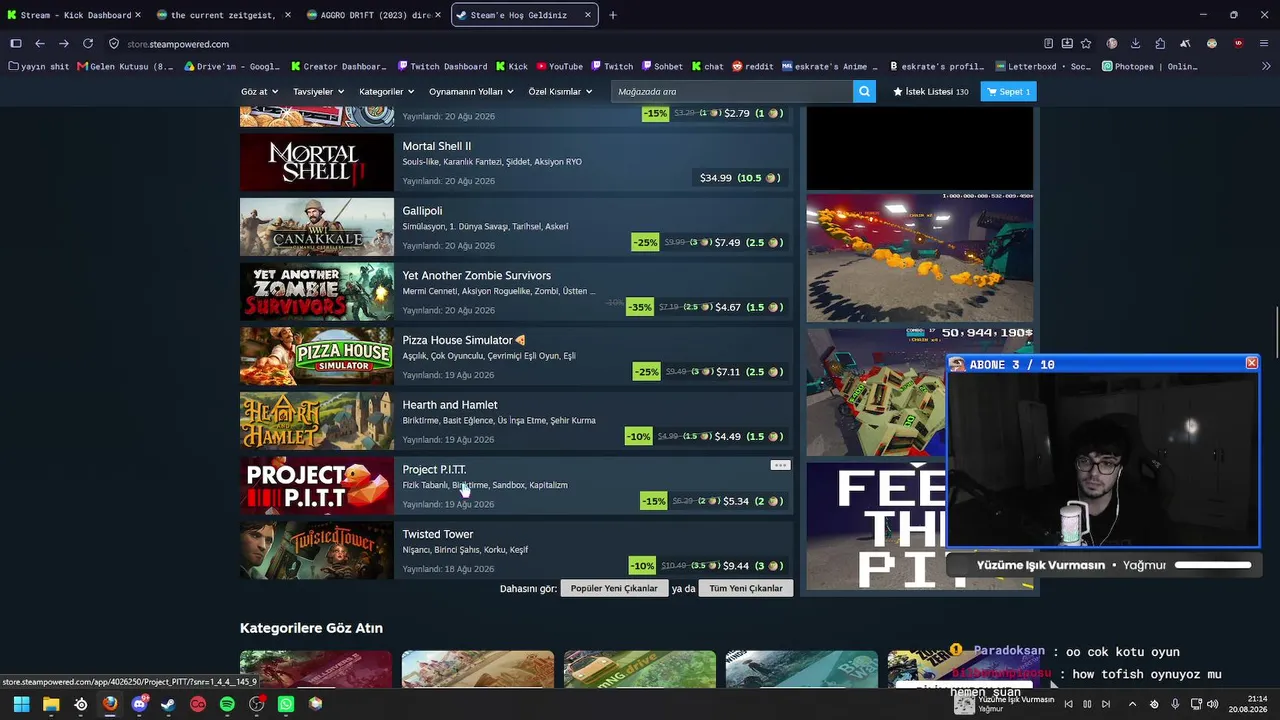Skip to next track in taskbar
Screen dimensions: 1280x720
click(1106, 704)
